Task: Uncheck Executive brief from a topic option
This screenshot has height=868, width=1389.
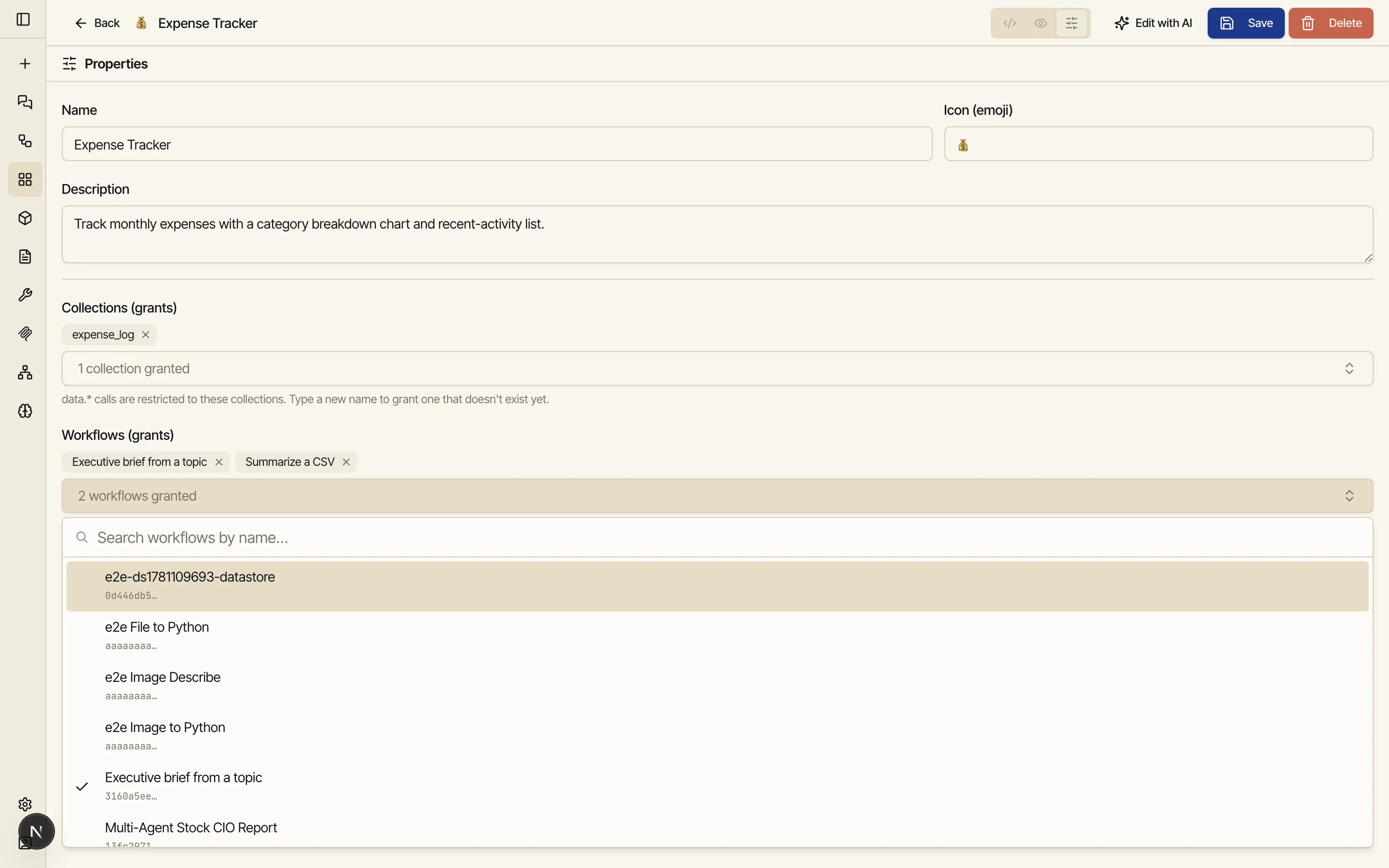Action: coord(717,787)
